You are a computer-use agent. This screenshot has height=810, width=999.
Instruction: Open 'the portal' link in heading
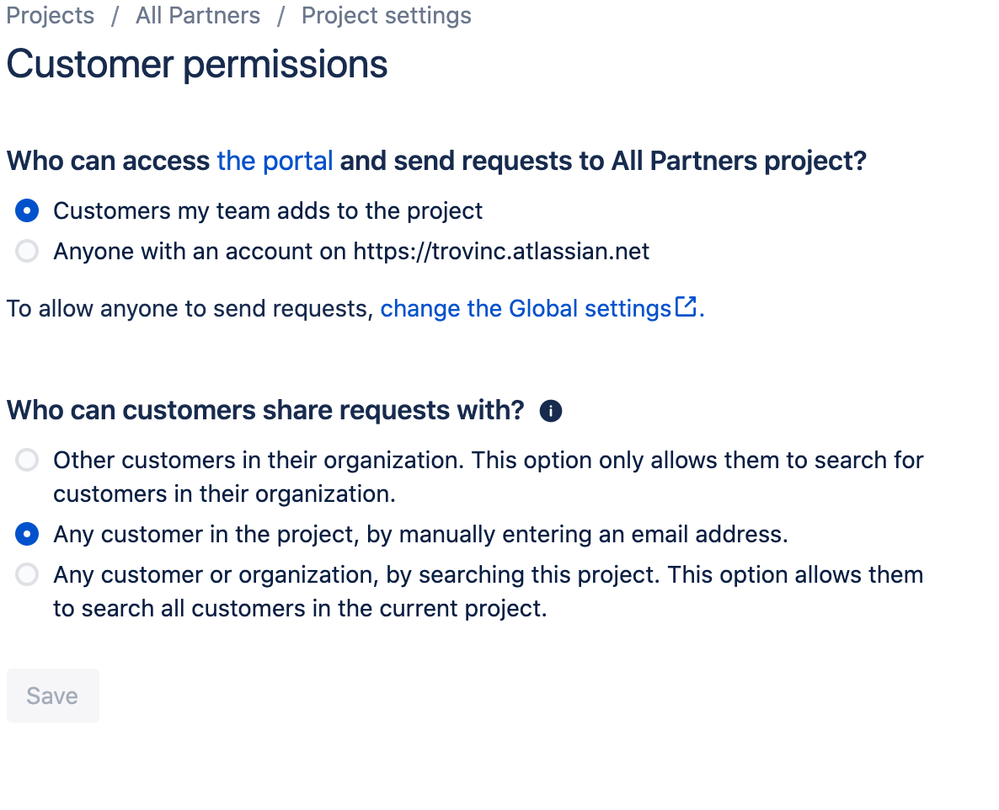click(x=275, y=161)
